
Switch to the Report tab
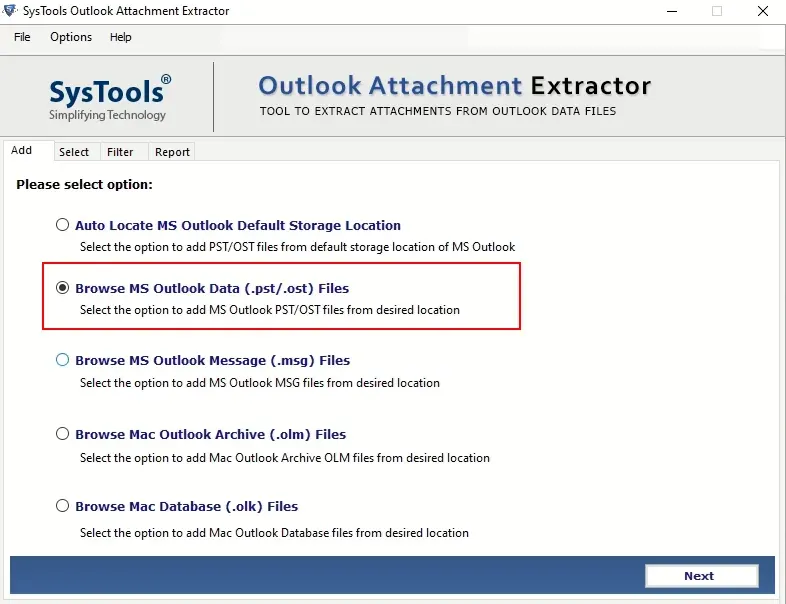[x=172, y=152]
